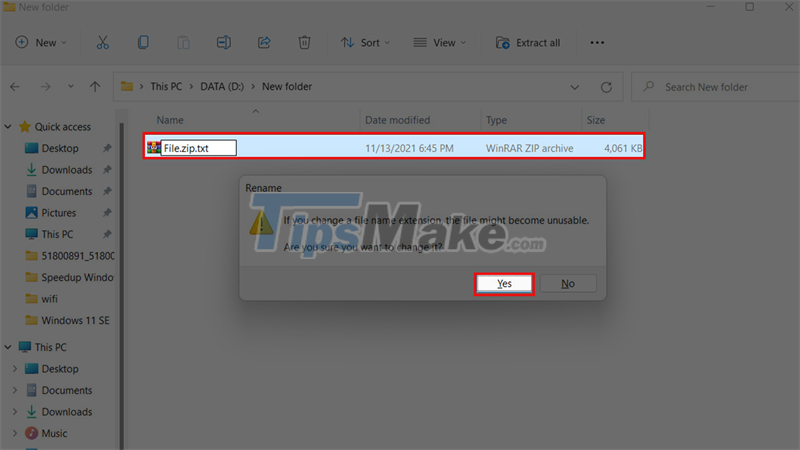
Task: Click the 11/13/2021 6:45 PM date cell
Action: [409, 148]
